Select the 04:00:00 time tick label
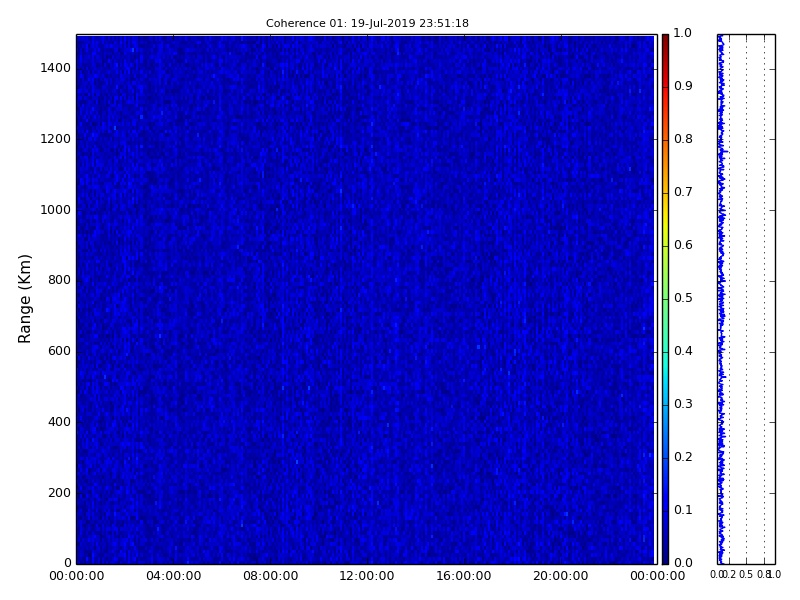Viewport: 800px width, 600px height. coord(173,576)
